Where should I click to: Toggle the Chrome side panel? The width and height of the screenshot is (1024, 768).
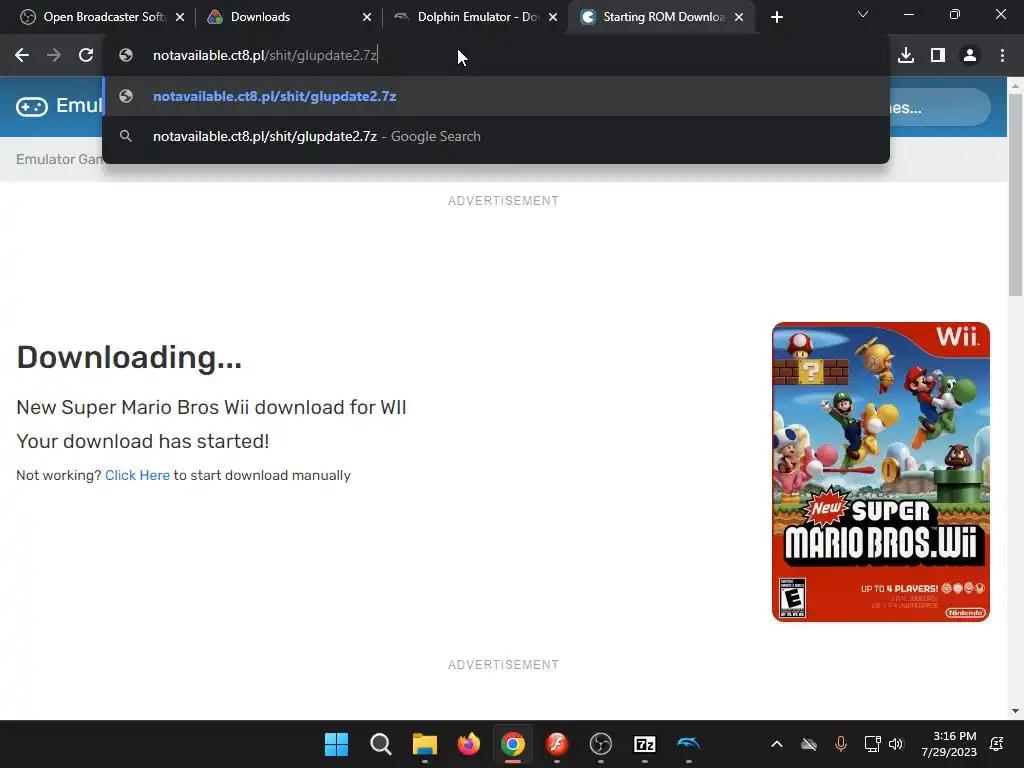coord(938,56)
